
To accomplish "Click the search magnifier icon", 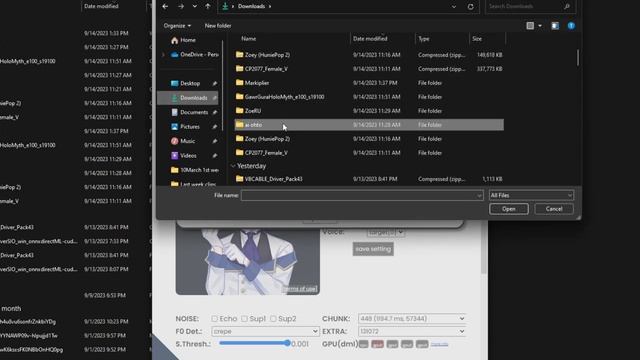I will (x=567, y=6).
